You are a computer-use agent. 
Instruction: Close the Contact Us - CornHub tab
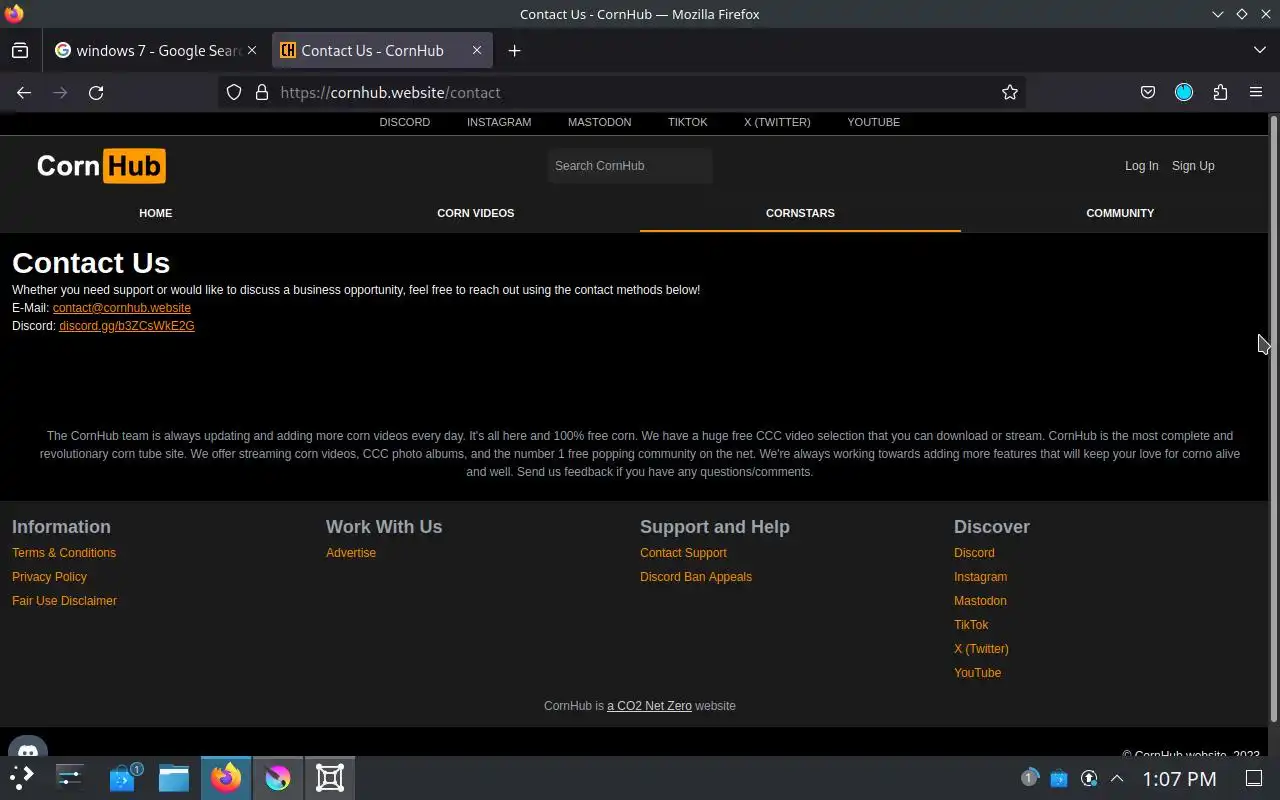coord(477,50)
